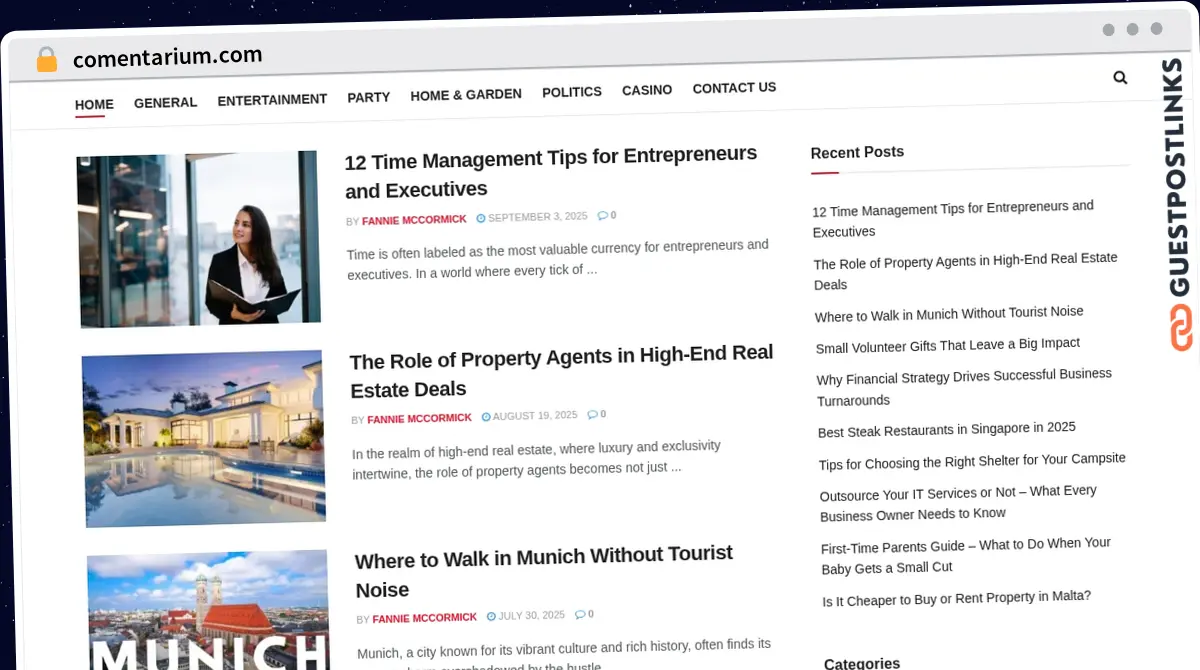Open the CASINO menu item
This screenshot has height=670, width=1200.
point(647,90)
